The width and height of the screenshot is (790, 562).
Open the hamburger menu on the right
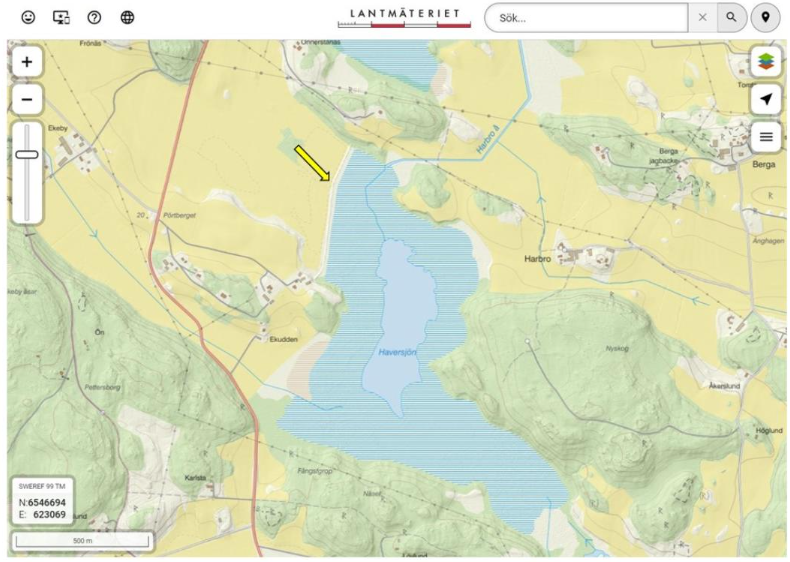click(x=766, y=136)
